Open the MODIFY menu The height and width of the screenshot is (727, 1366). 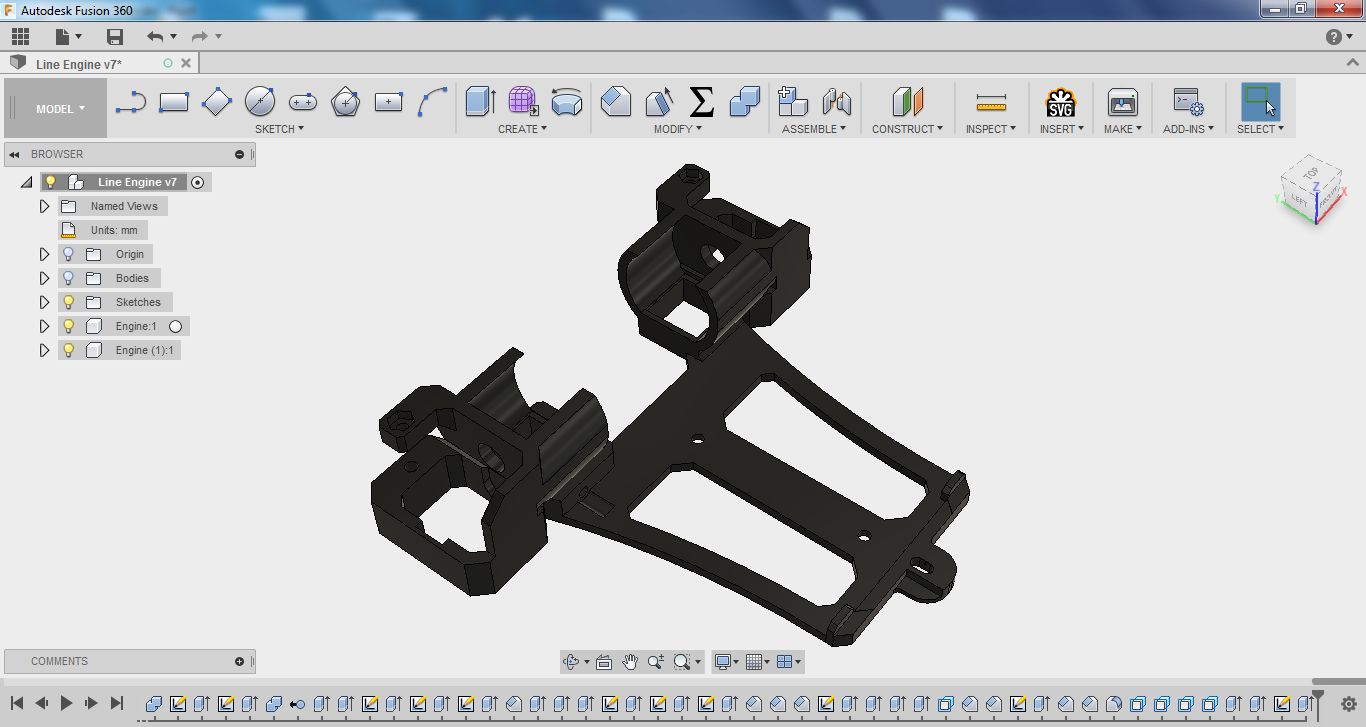coord(678,129)
